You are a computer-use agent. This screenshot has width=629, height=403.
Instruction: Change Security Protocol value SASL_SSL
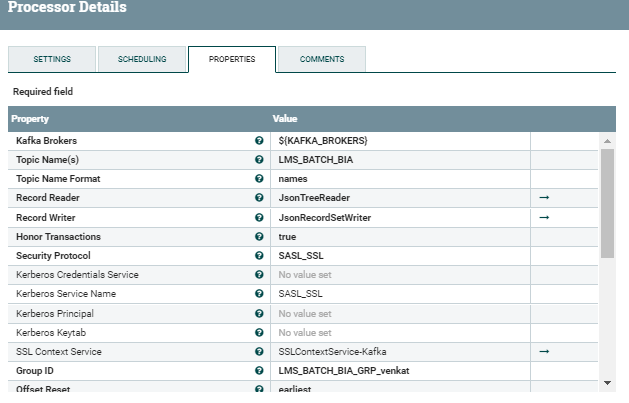[x=400, y=256]
